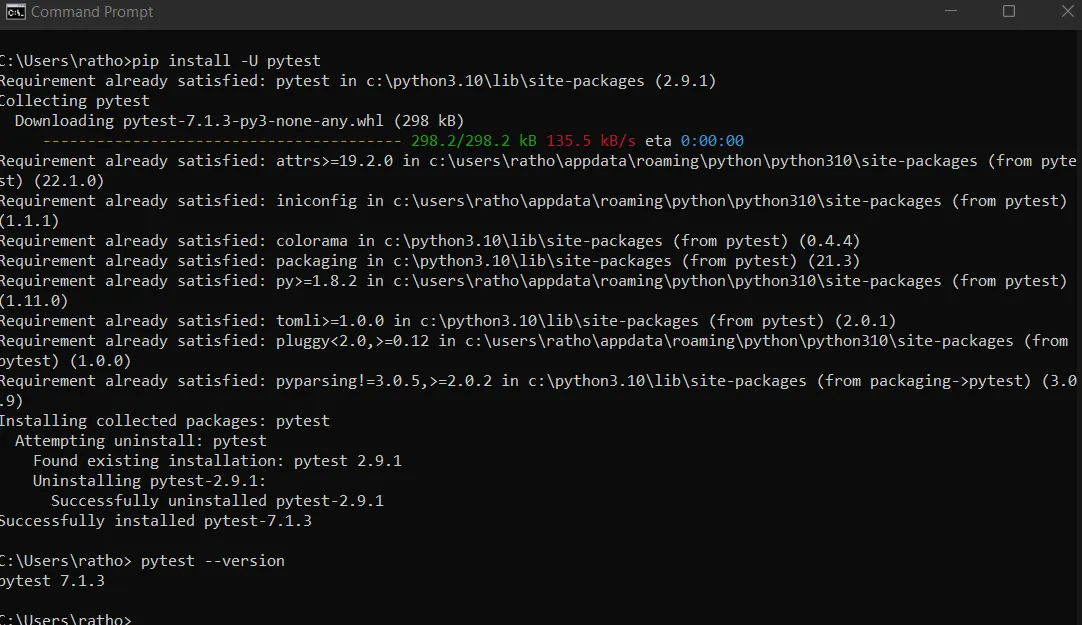Click 'Downloading pytest-7.1.3-py3-none-any.whl' line
Screen dimensions: 1082x625
click(x=239, y=121)
